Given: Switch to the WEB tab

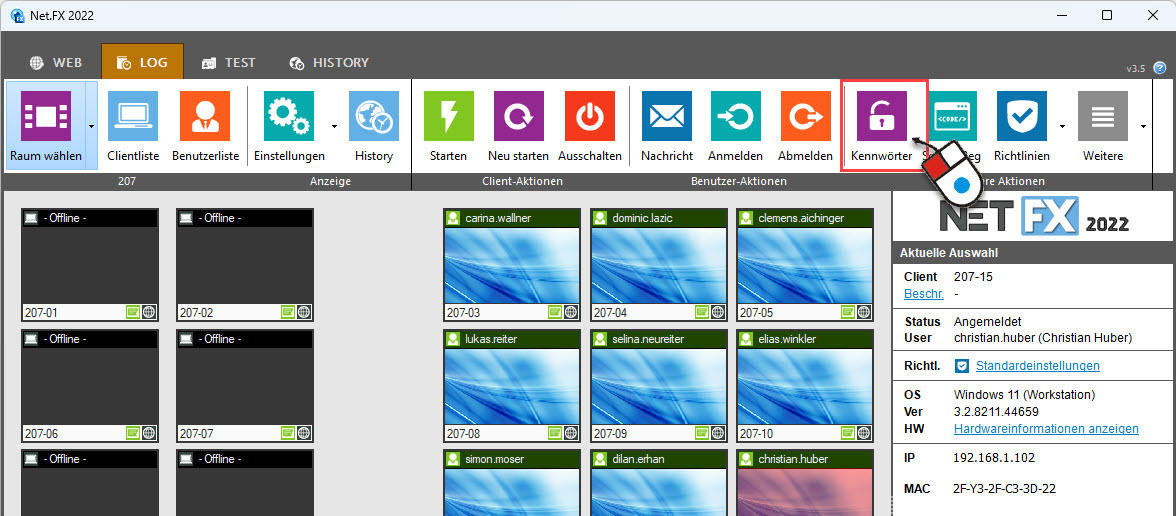Looking at the screenshot, I should (56, 63).
